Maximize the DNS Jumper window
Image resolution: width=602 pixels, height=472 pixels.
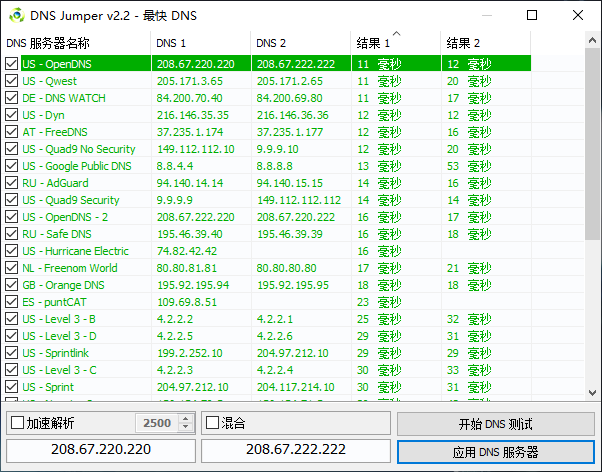[x=532, y=15]
